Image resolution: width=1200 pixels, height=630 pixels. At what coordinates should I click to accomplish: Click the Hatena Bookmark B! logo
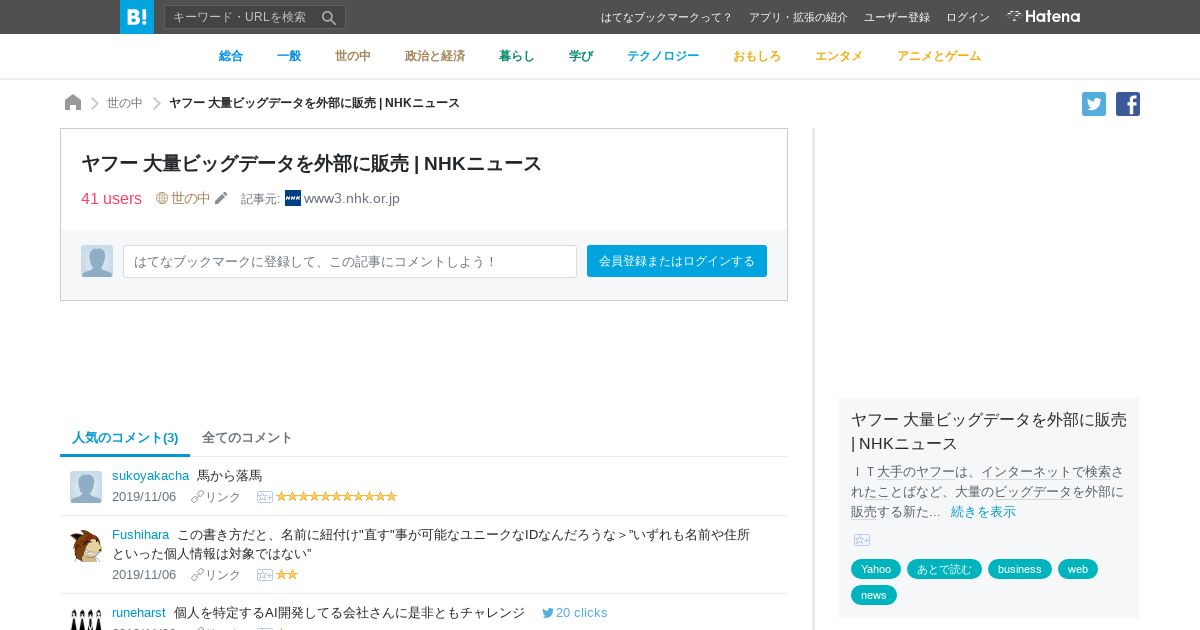[137, 17]
